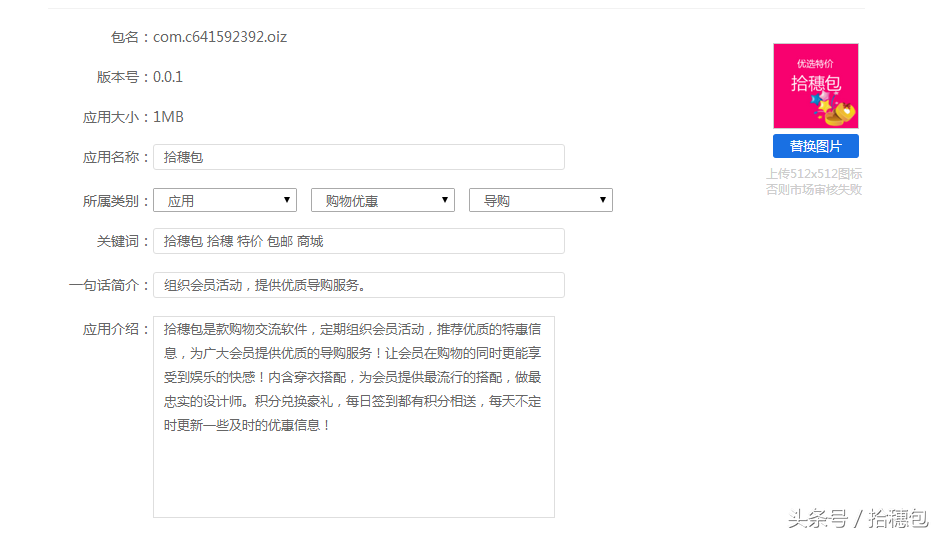Click the 上传512x512图标 hint text
941x536 pixels.
point(814,174)
